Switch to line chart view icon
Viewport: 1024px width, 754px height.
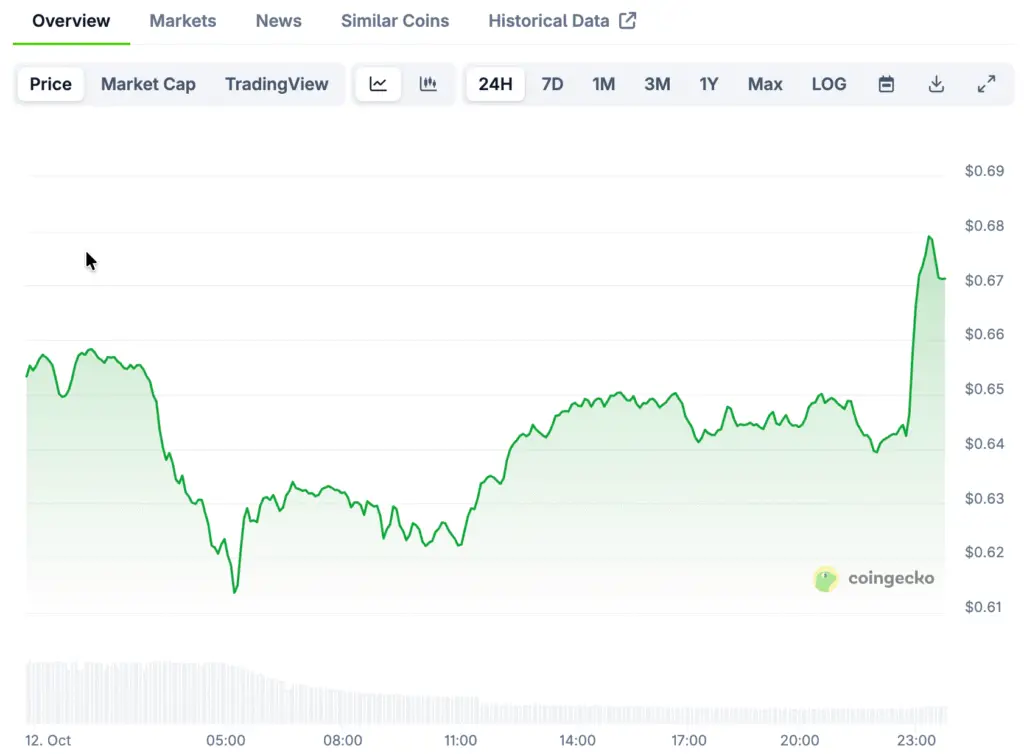378,84
